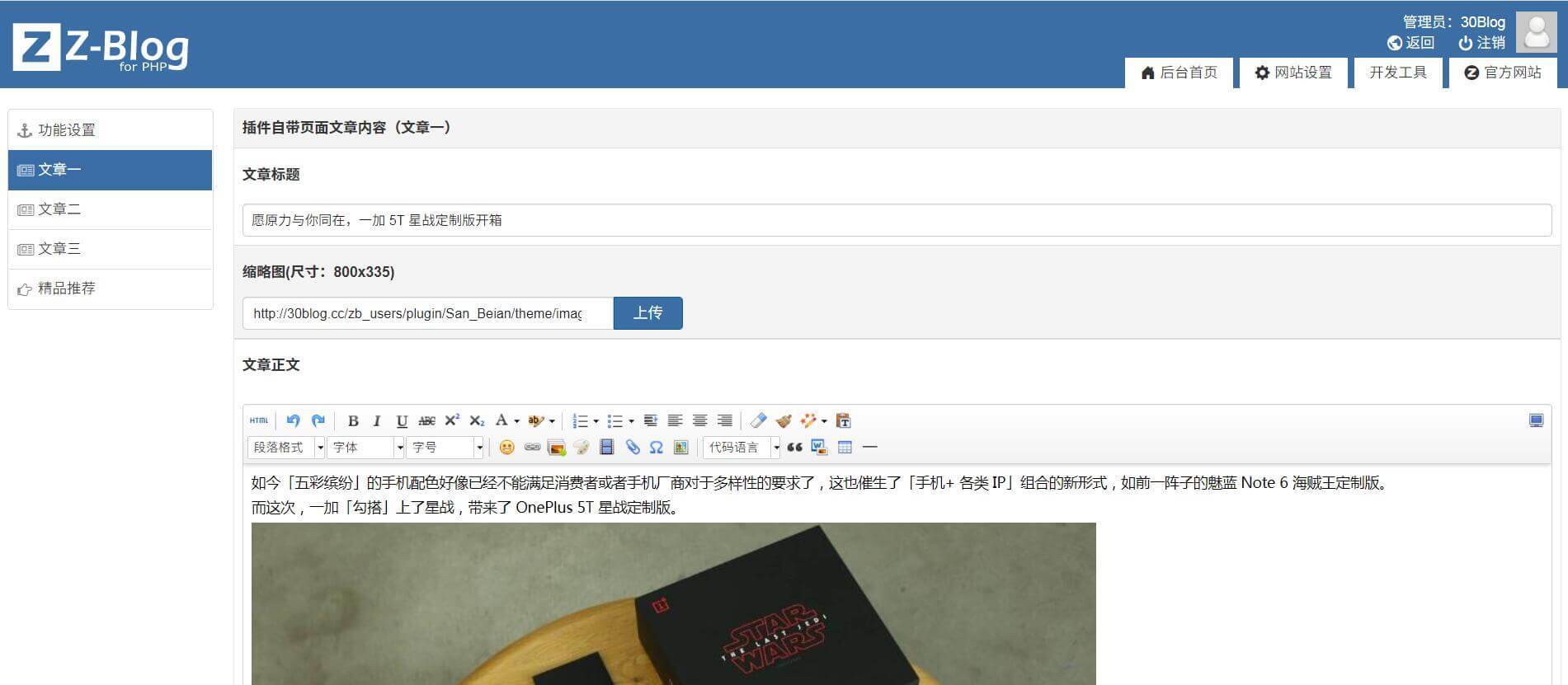This screenshot has height=685, width=1568.
Task: Focus the 文章标题 title input field
Action: click(897, 220)
